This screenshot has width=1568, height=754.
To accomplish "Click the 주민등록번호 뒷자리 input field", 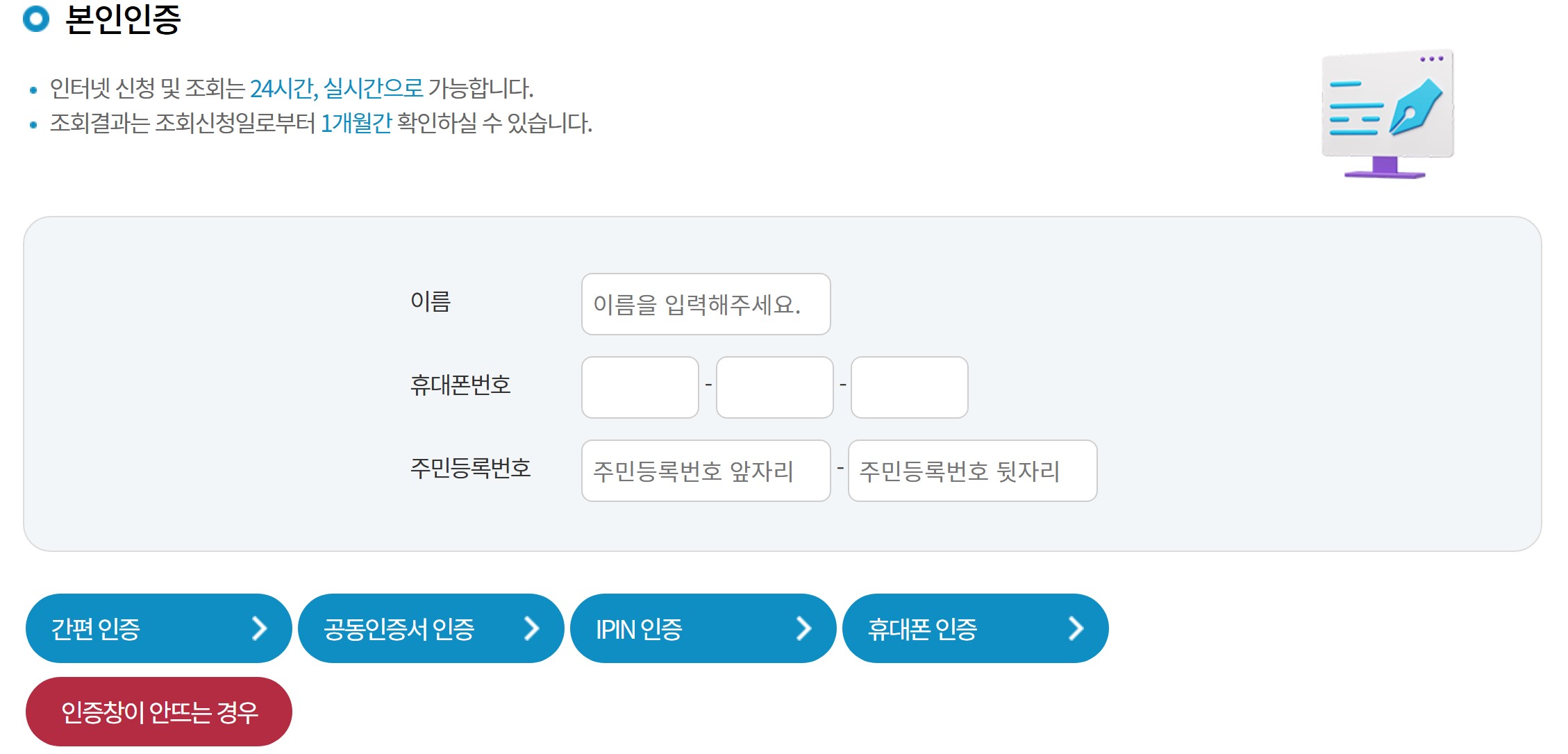I will (973, 471).
